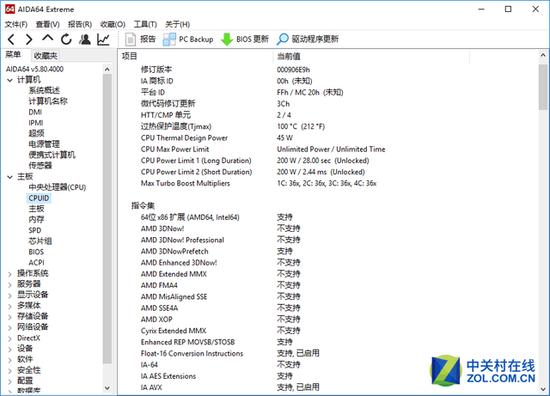Refresh the page with the Refresh icon
This screenshot has width=550, height=396.
click(x=66, y=39)
